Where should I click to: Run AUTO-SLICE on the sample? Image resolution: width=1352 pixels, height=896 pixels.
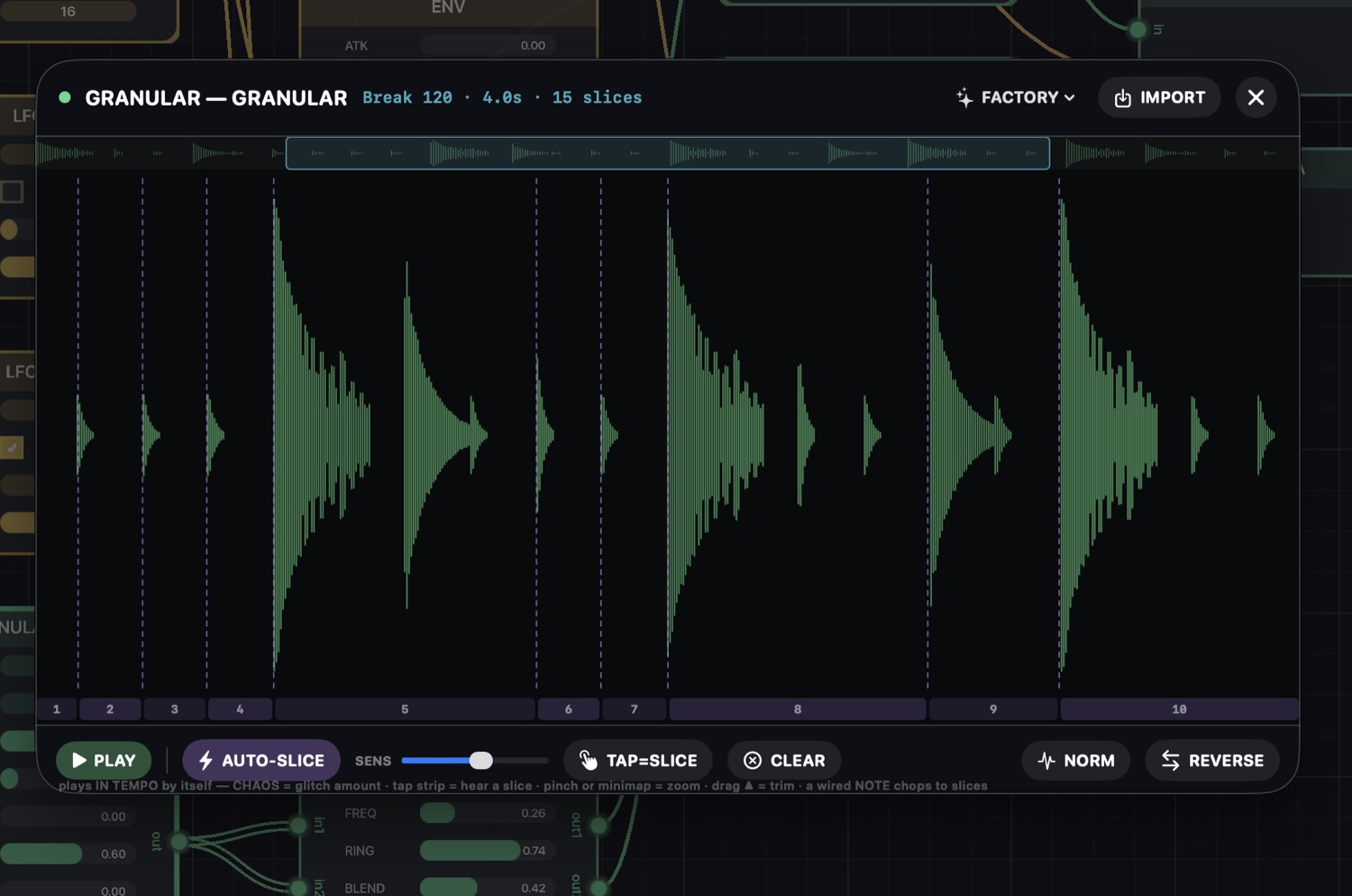(261, 760)
